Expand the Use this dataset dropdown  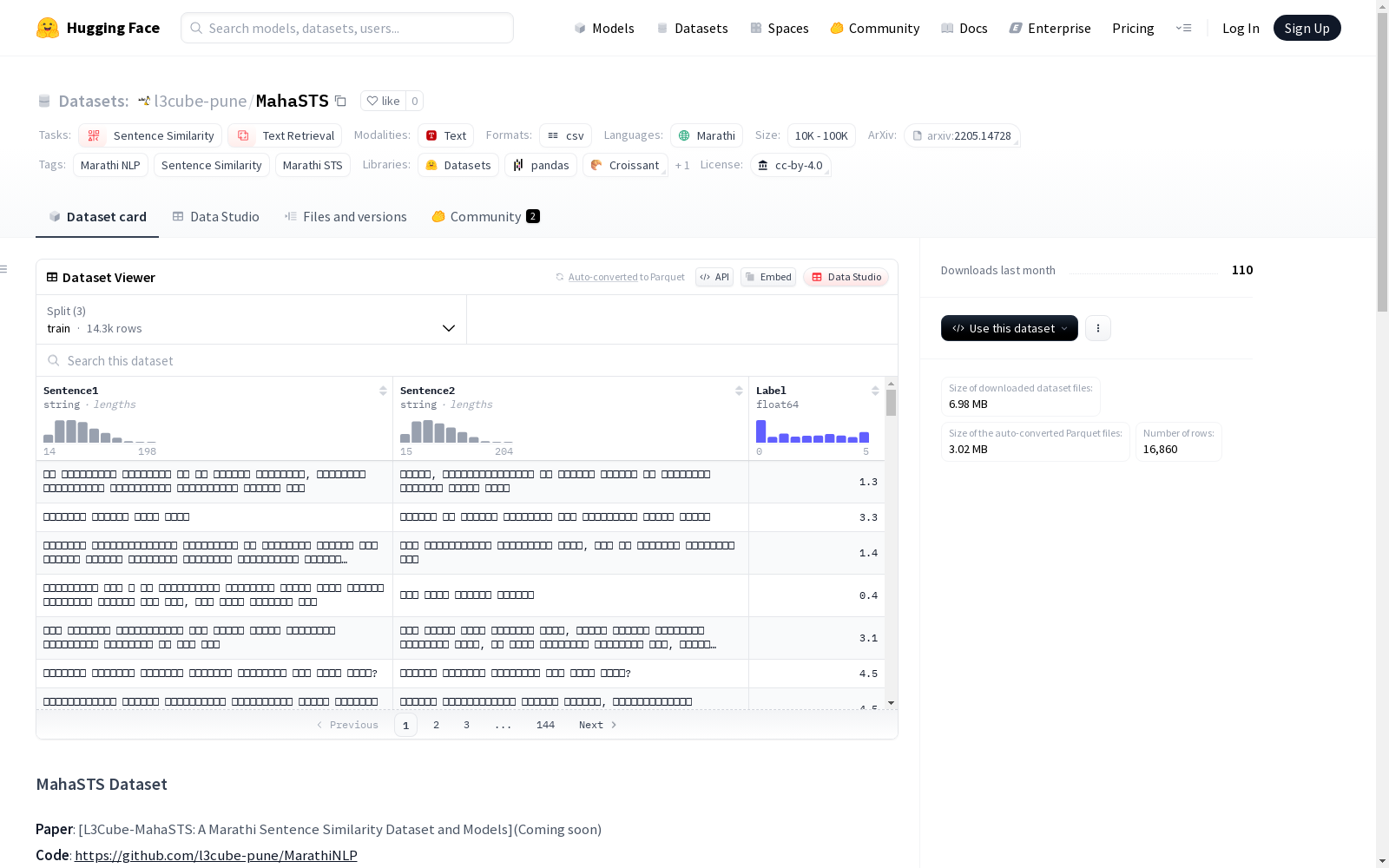point(1010,328)
